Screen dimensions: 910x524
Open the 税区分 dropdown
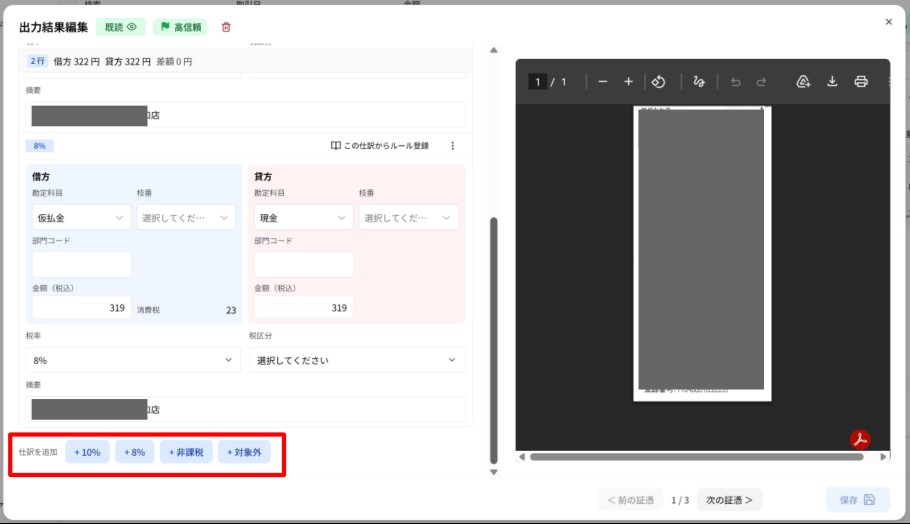[357, 360]
